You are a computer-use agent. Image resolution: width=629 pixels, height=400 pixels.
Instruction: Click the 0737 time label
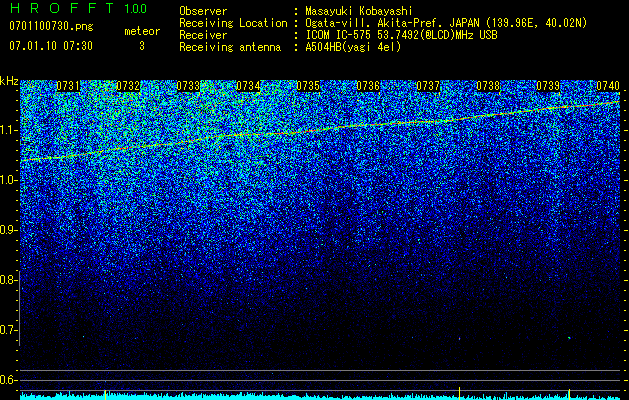pyautogui.click(x=428, y=86)
